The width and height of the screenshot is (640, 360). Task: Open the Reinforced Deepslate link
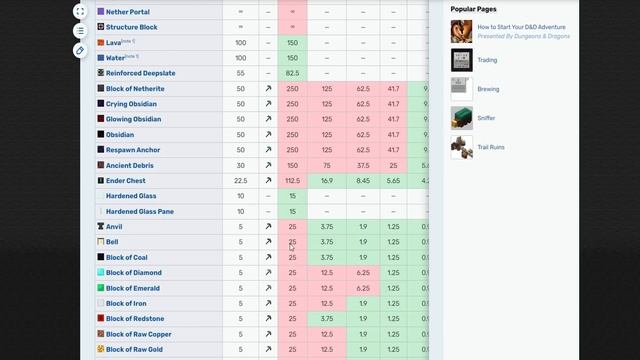141,73
